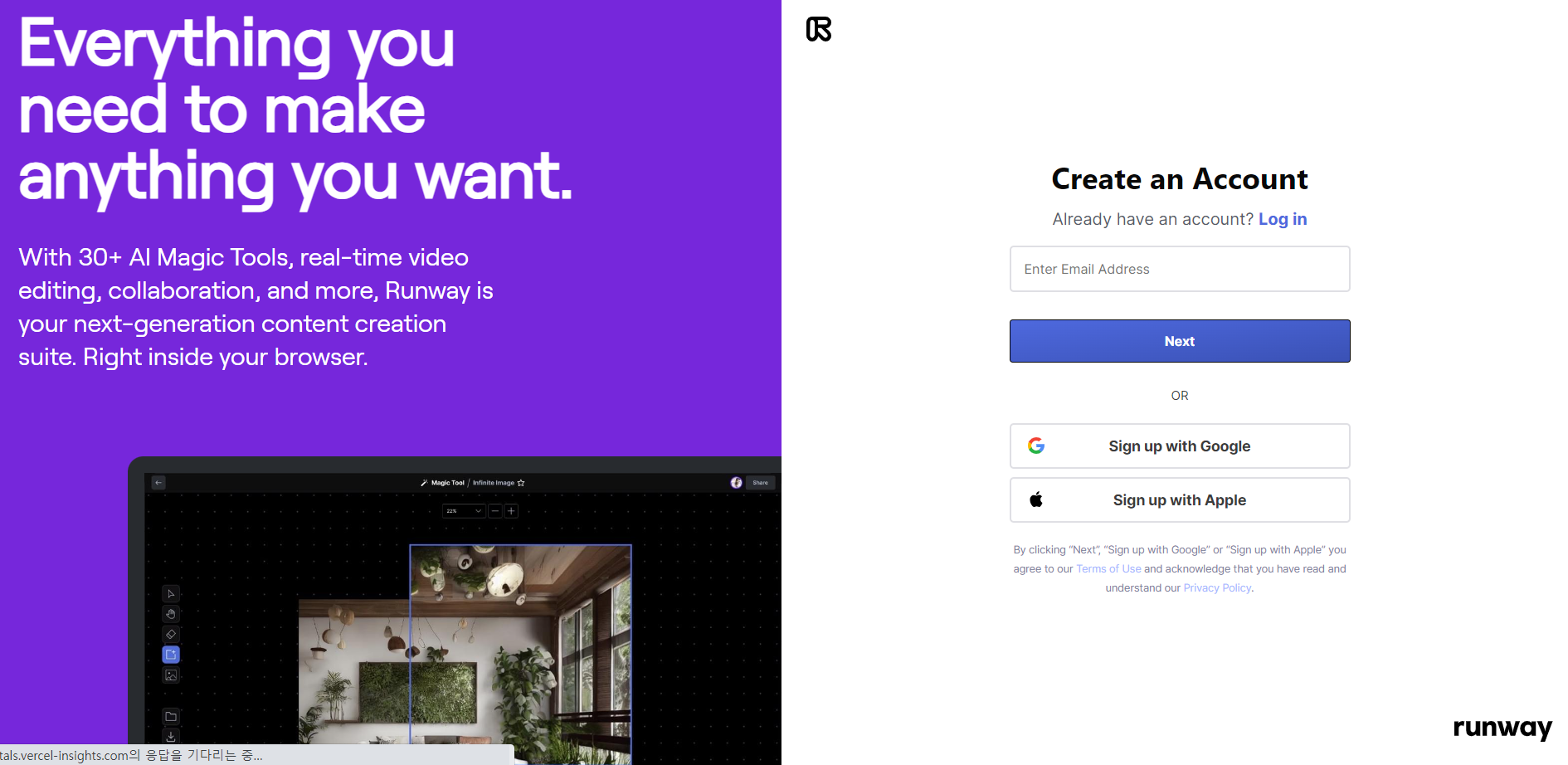Click the "Magic Tool" label in the preview

(448, 483)
